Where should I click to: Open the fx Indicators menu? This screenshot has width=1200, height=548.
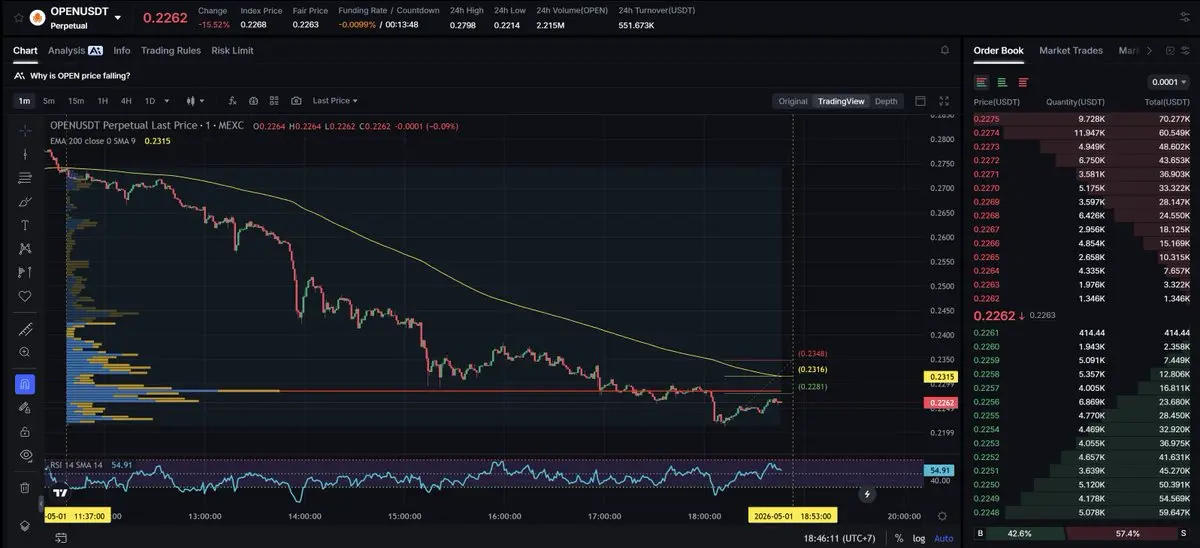pyautogui.click(x=232, y=101)
